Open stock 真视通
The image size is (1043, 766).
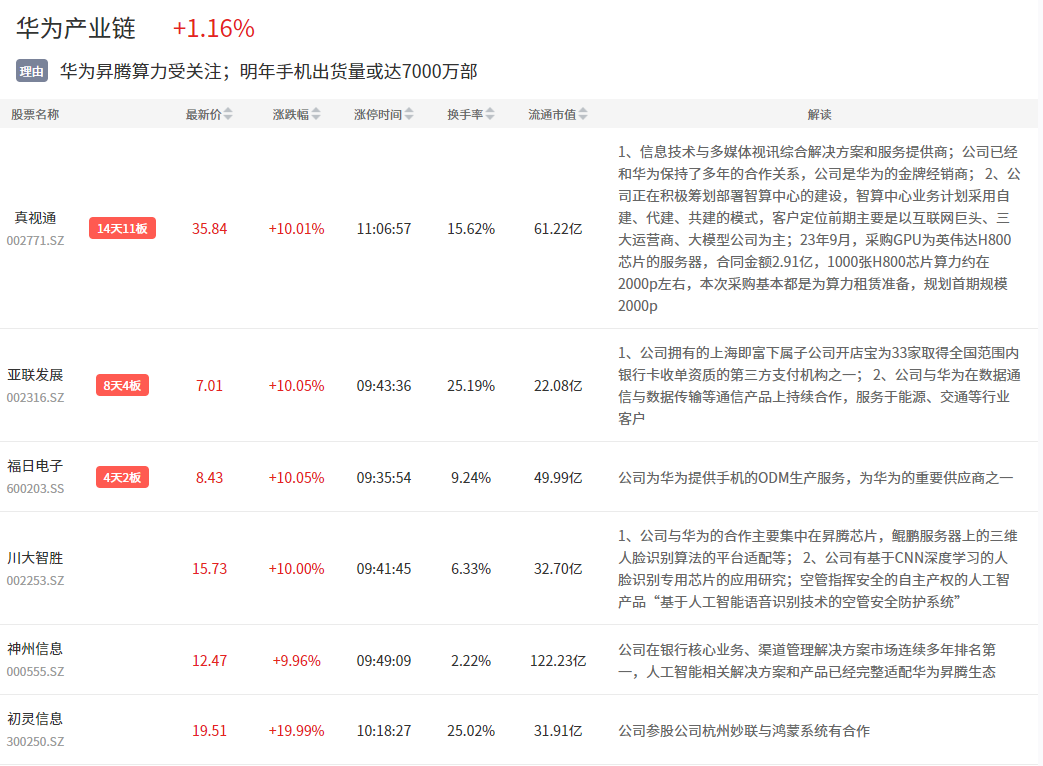tap(35, 217)
